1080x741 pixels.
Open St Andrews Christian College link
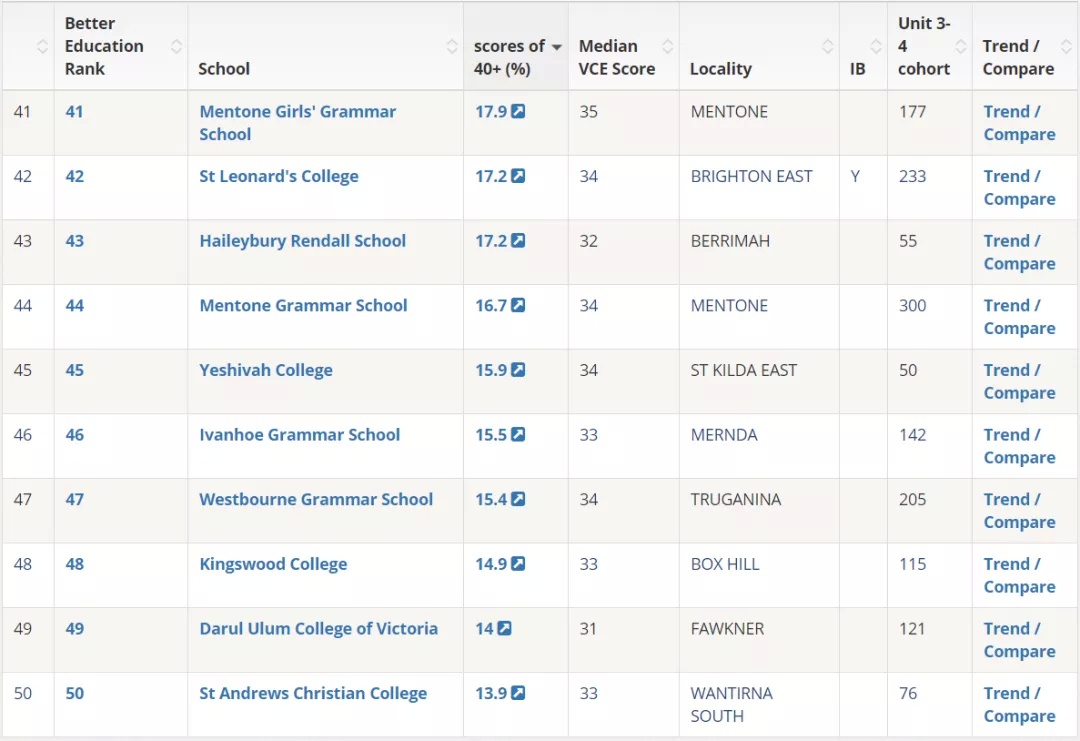tap(313, 693)
